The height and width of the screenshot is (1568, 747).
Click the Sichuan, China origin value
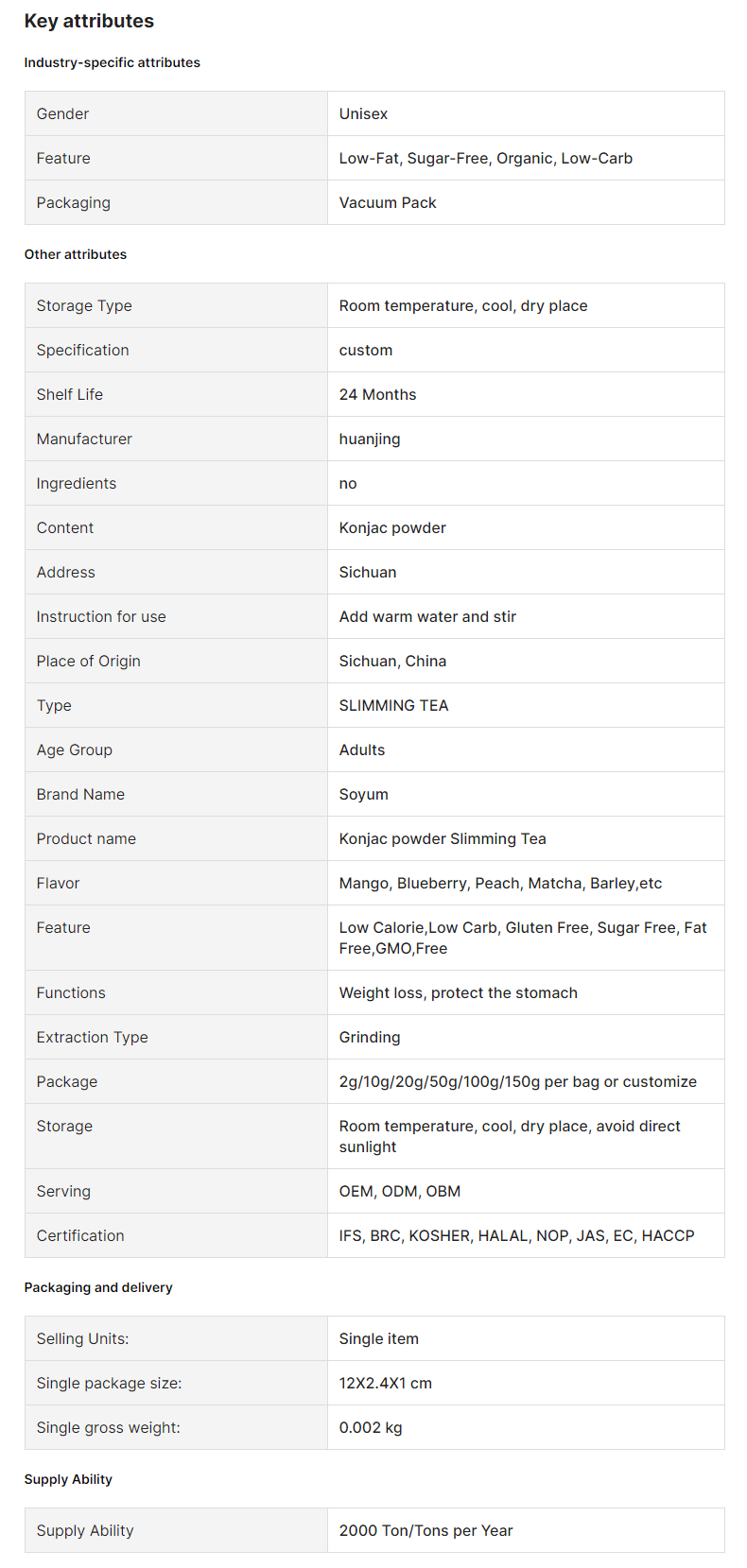(x=392, y=661)
